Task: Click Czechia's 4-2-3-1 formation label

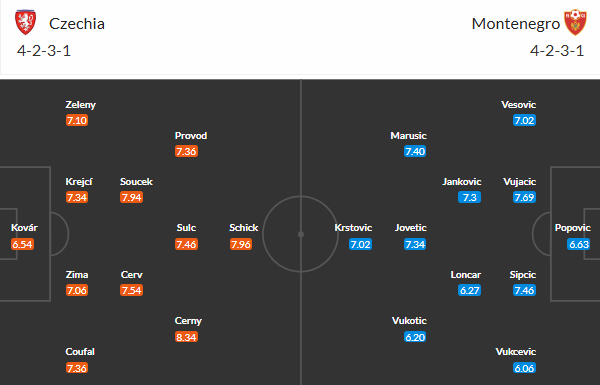Action: tap(44, 51)
